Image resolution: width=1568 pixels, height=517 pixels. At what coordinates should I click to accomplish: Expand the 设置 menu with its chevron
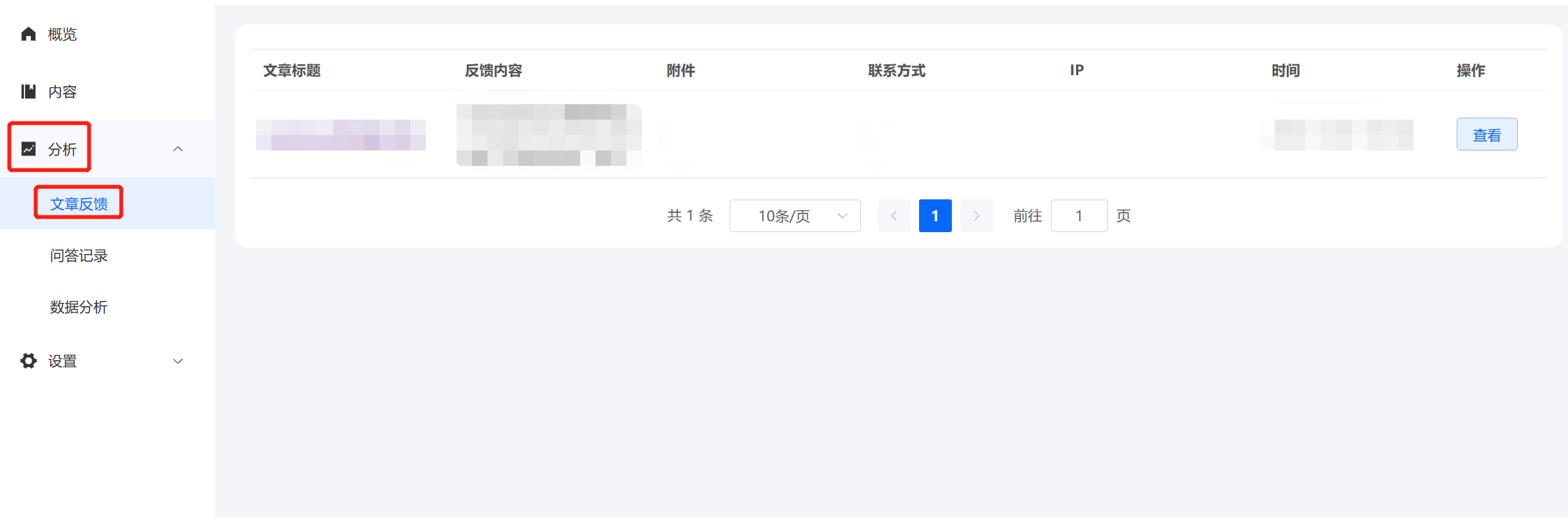(178, 361)
